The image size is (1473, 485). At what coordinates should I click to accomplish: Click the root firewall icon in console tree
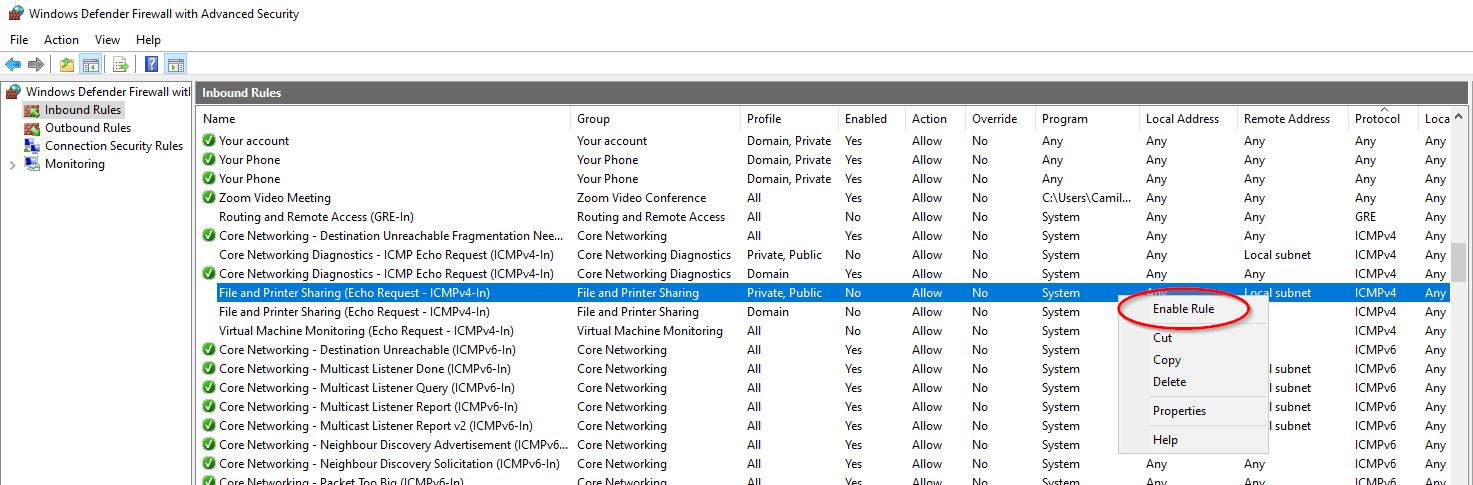pos(14,92)
